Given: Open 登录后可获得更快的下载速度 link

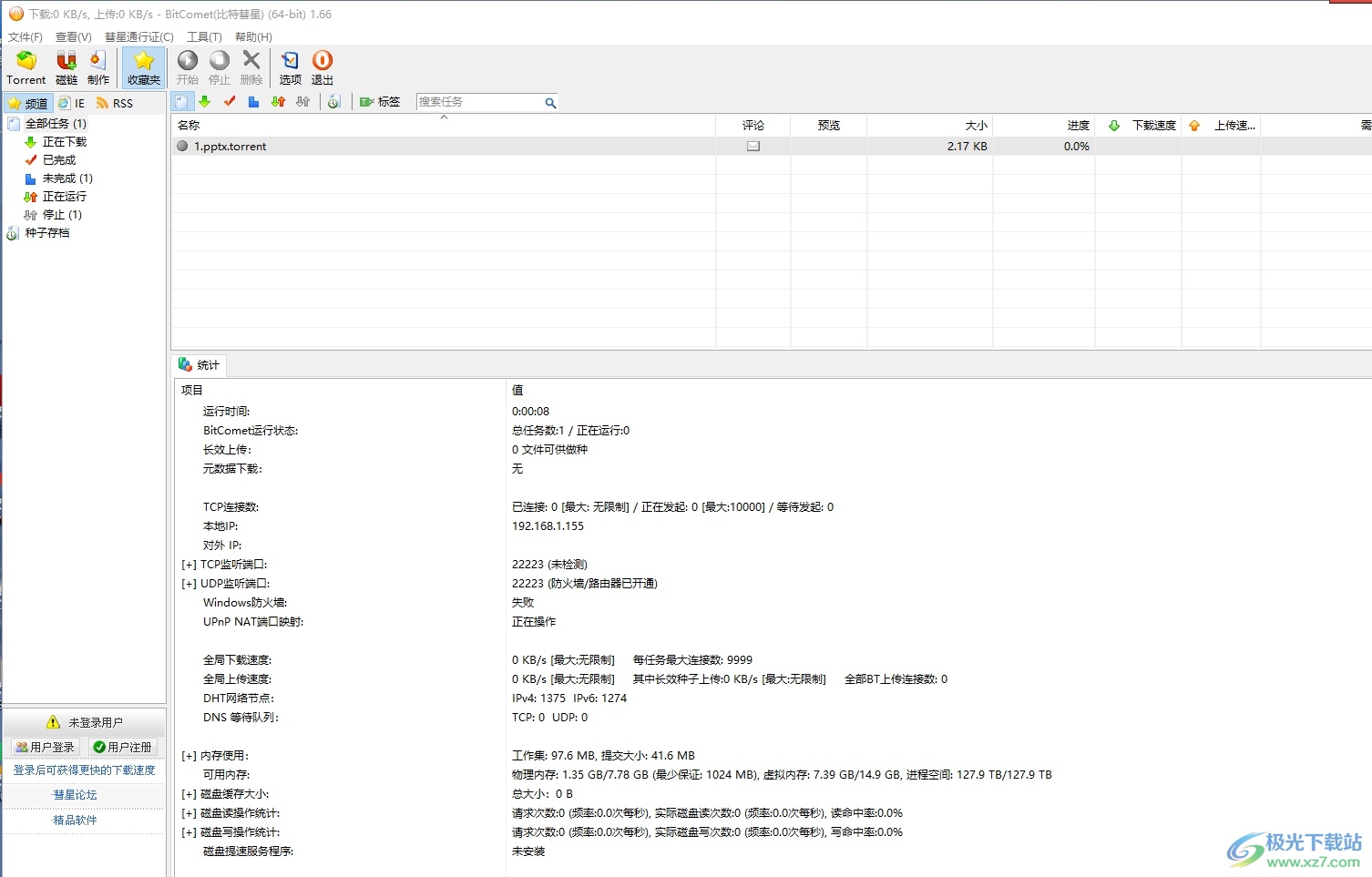Looking at the screenshot, I should pos(84,770).
